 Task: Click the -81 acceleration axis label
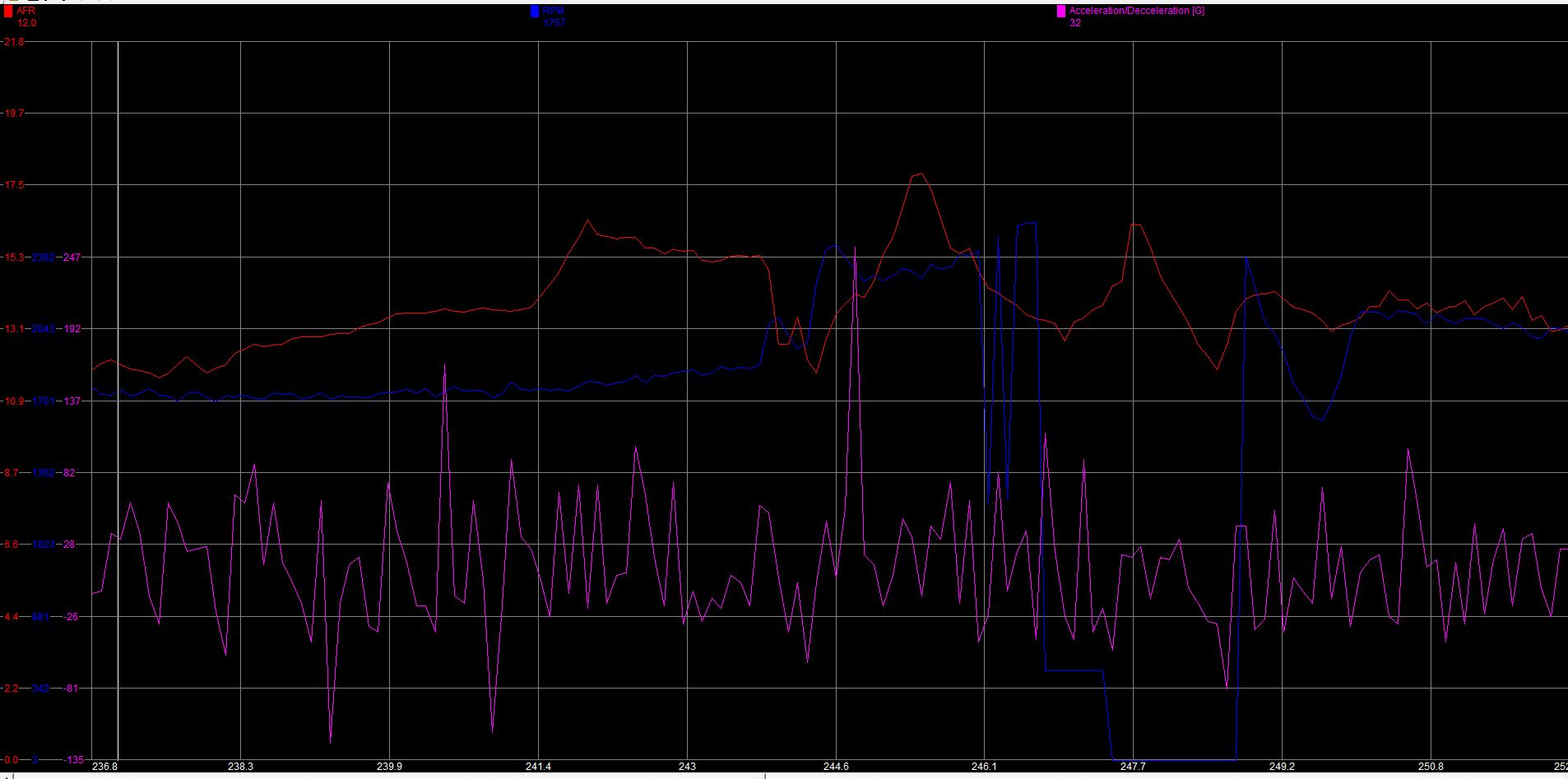click(70, 689)
